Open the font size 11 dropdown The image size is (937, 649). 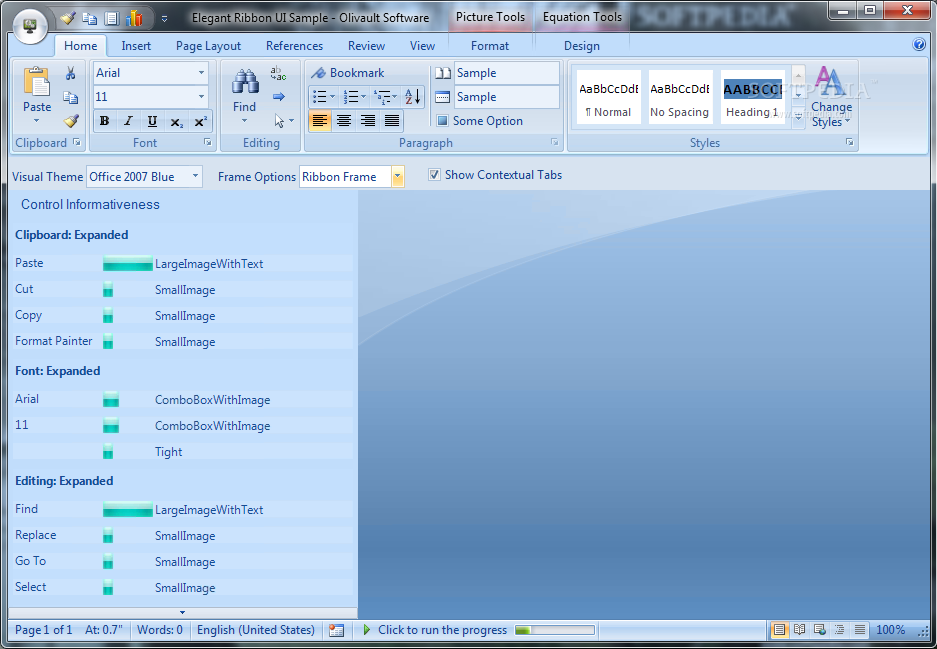(x=201, y=97)
